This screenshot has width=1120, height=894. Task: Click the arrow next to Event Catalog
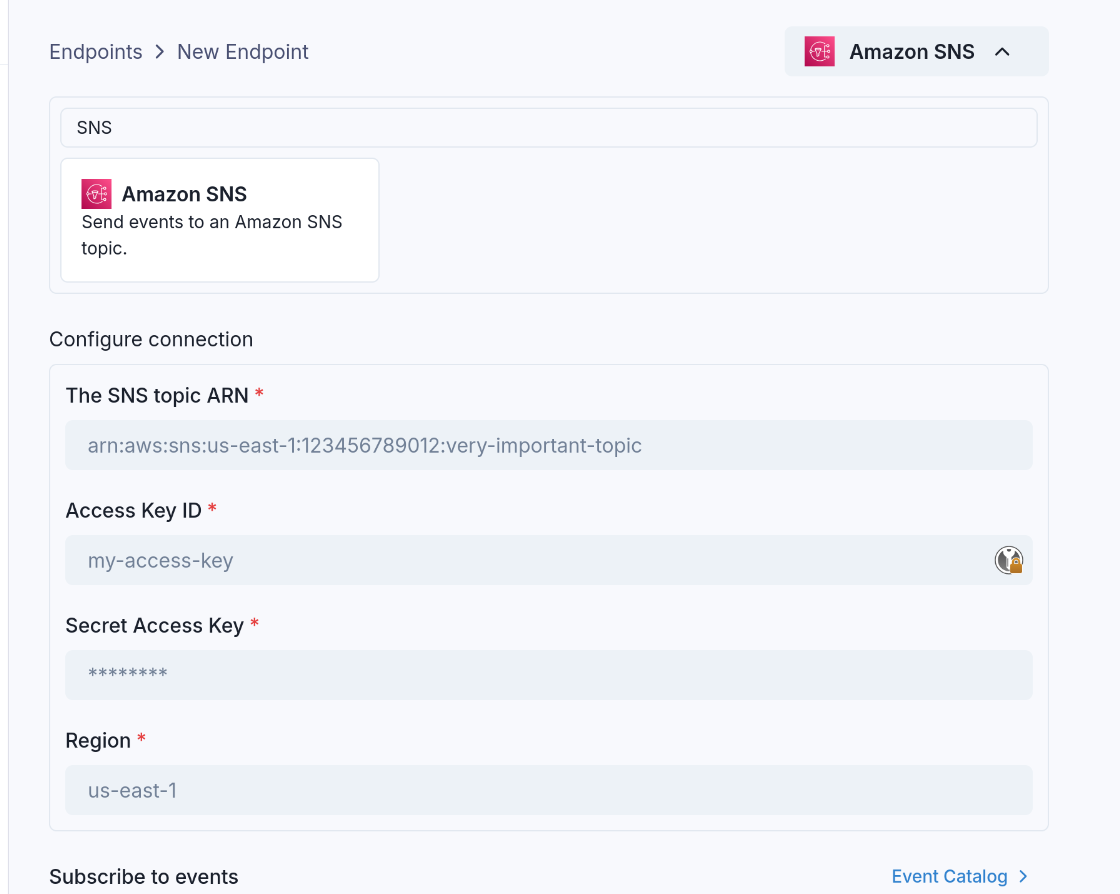(1023, 877)
